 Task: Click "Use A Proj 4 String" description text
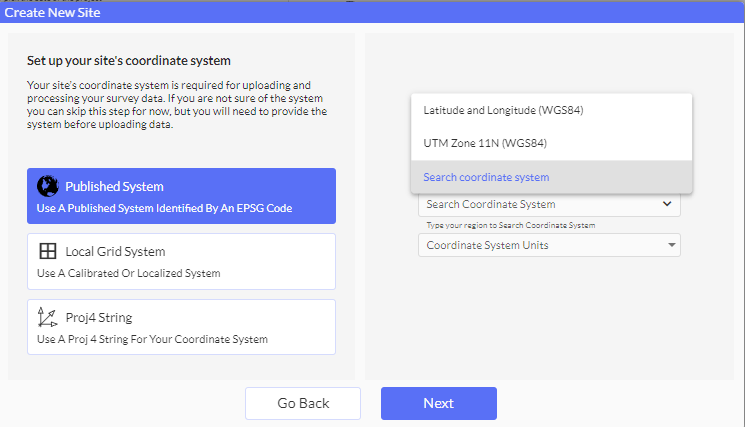pos(152,339)
